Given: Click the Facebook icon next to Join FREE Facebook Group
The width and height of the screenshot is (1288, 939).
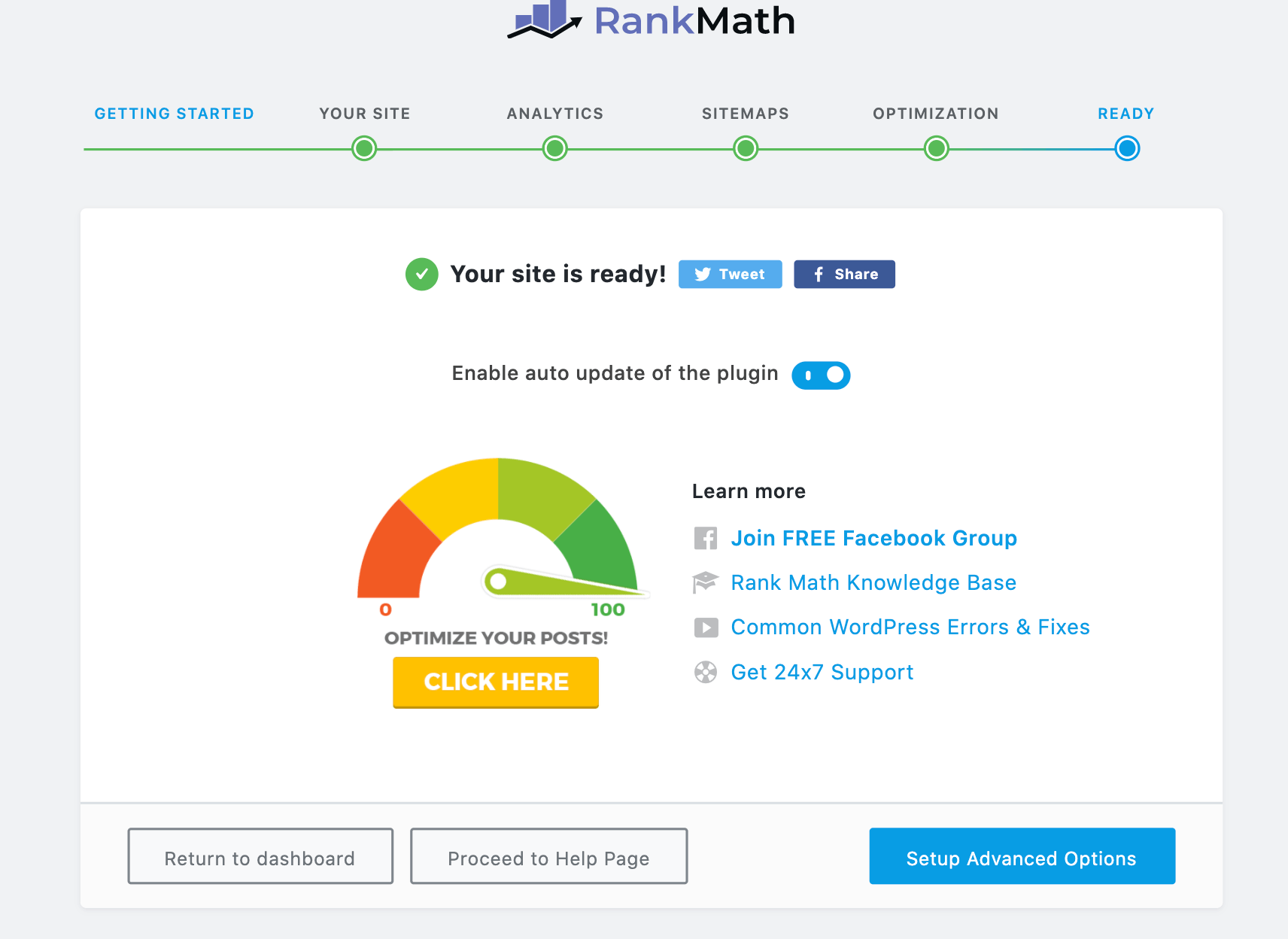Looking at the screenshot, I should pyautogui.click(x=706, y=538).
